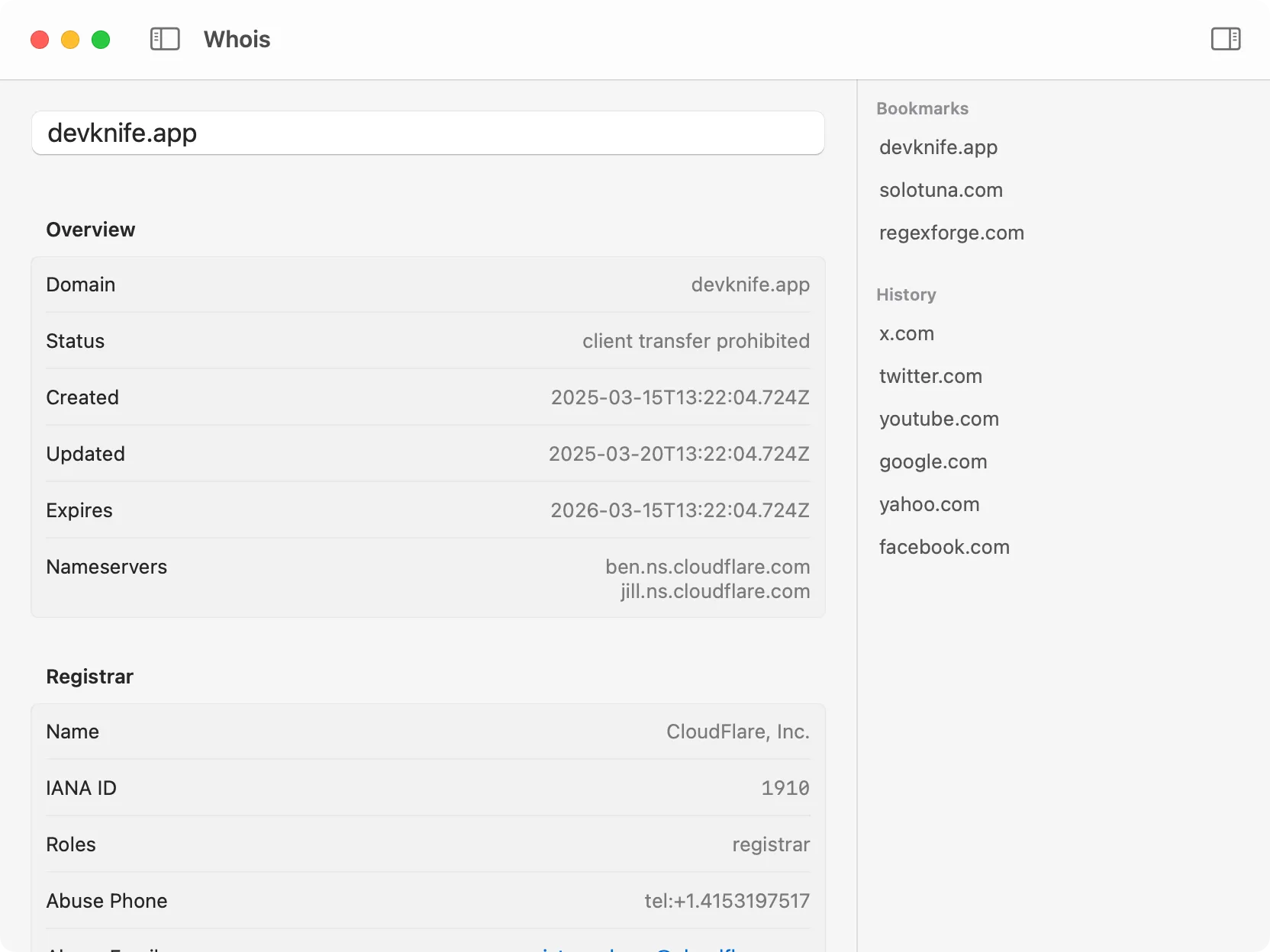
Task: Select twitter.com in the History list
Action: (931, 376)
